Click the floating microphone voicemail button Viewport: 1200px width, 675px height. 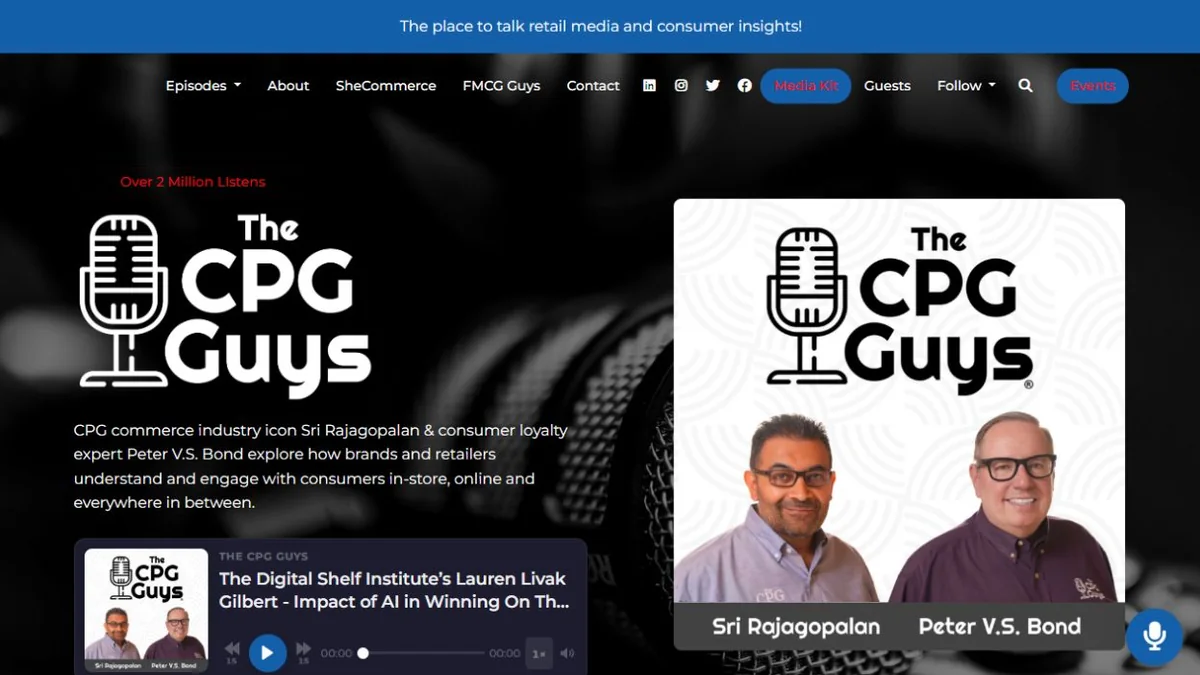click(1154, 637)
